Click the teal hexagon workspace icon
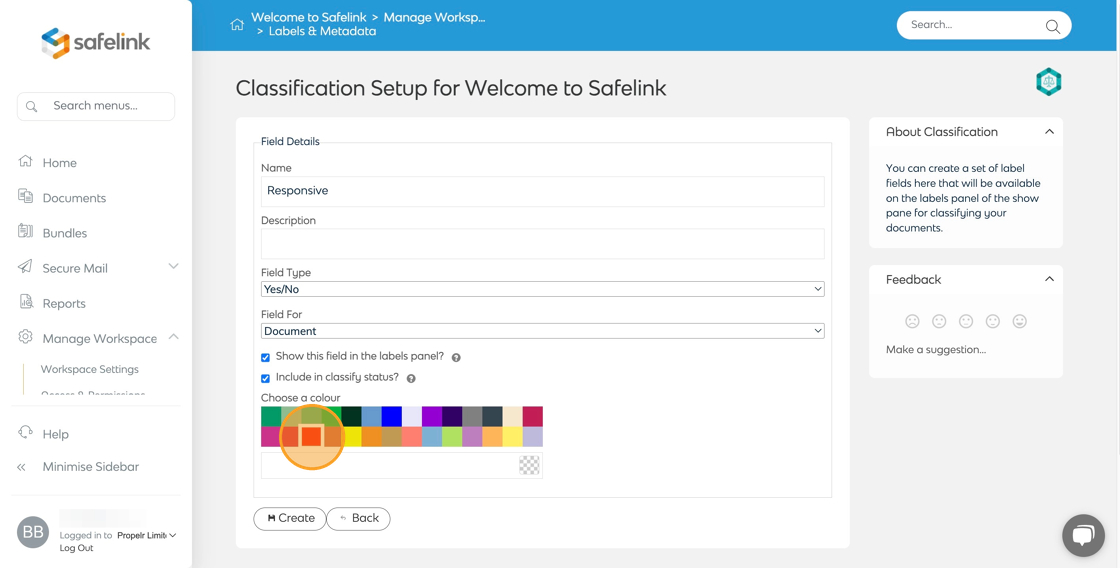1120x568 pixels. [1048, 82]
